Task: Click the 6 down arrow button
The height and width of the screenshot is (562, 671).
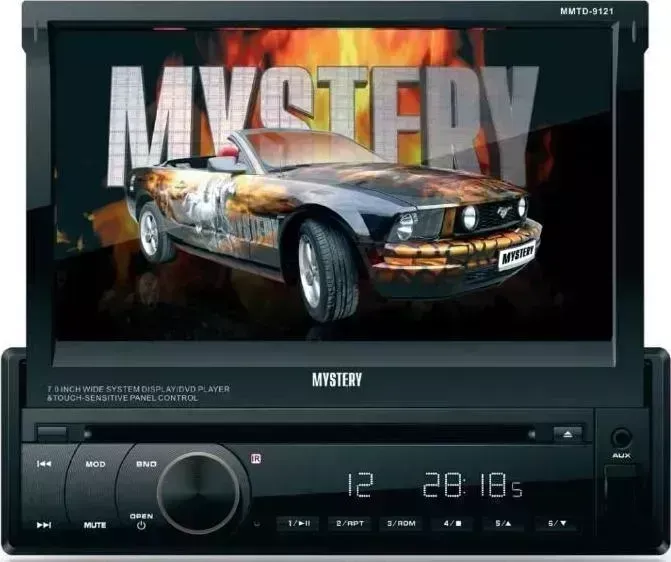Action: [x=557, y=523]
